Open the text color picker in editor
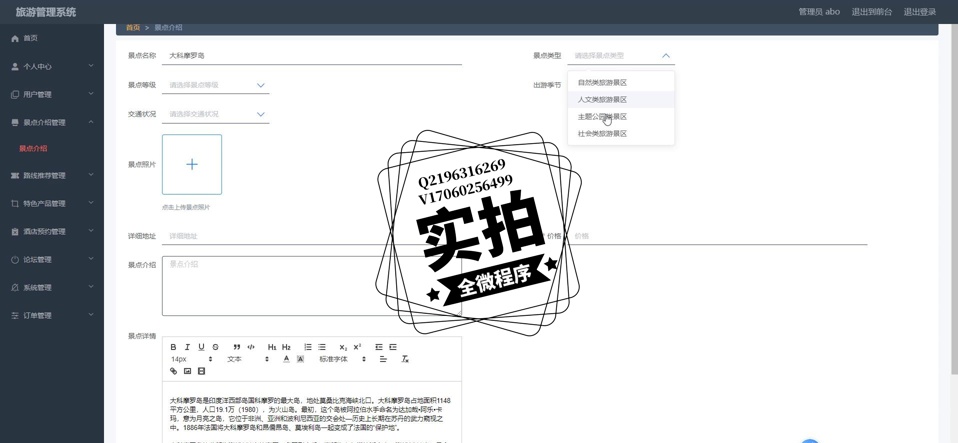 [286, 359]
